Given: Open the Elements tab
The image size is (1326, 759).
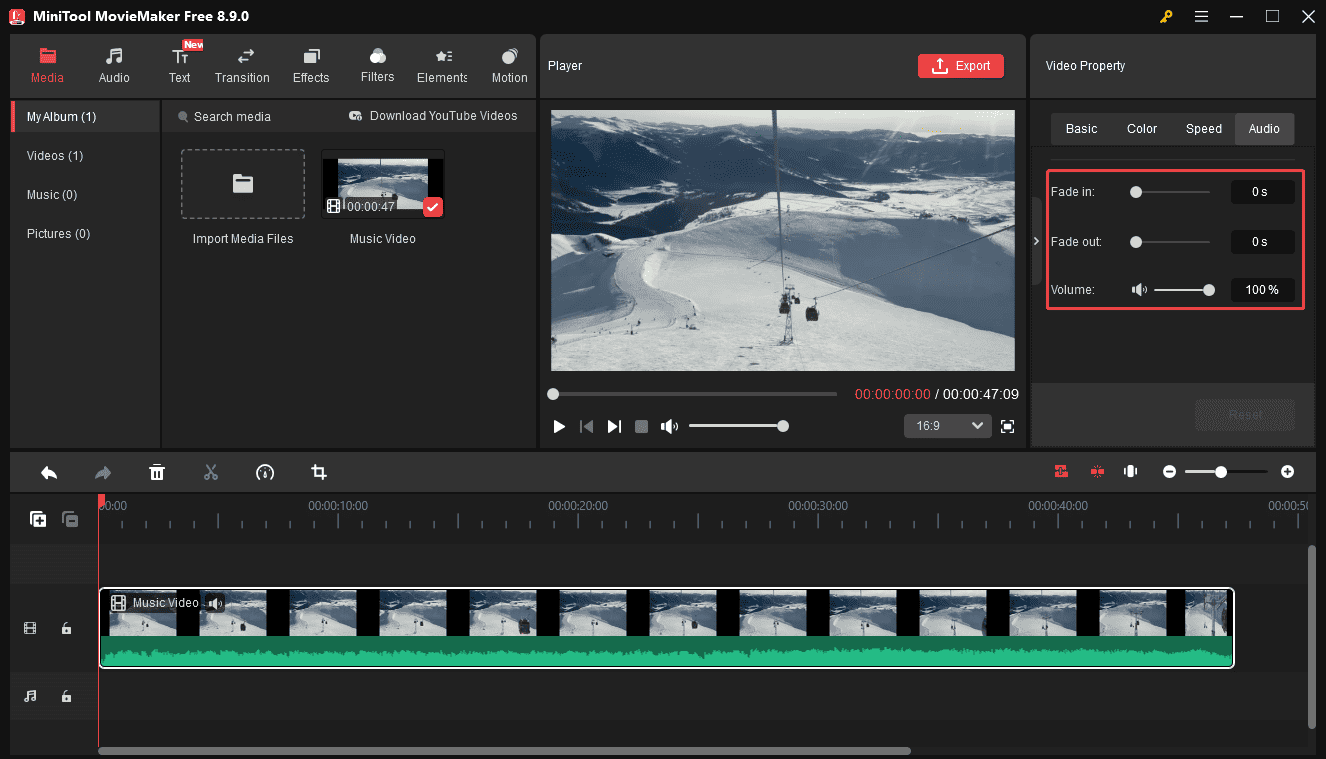Looking at the screenshot, I should [442, 66].
